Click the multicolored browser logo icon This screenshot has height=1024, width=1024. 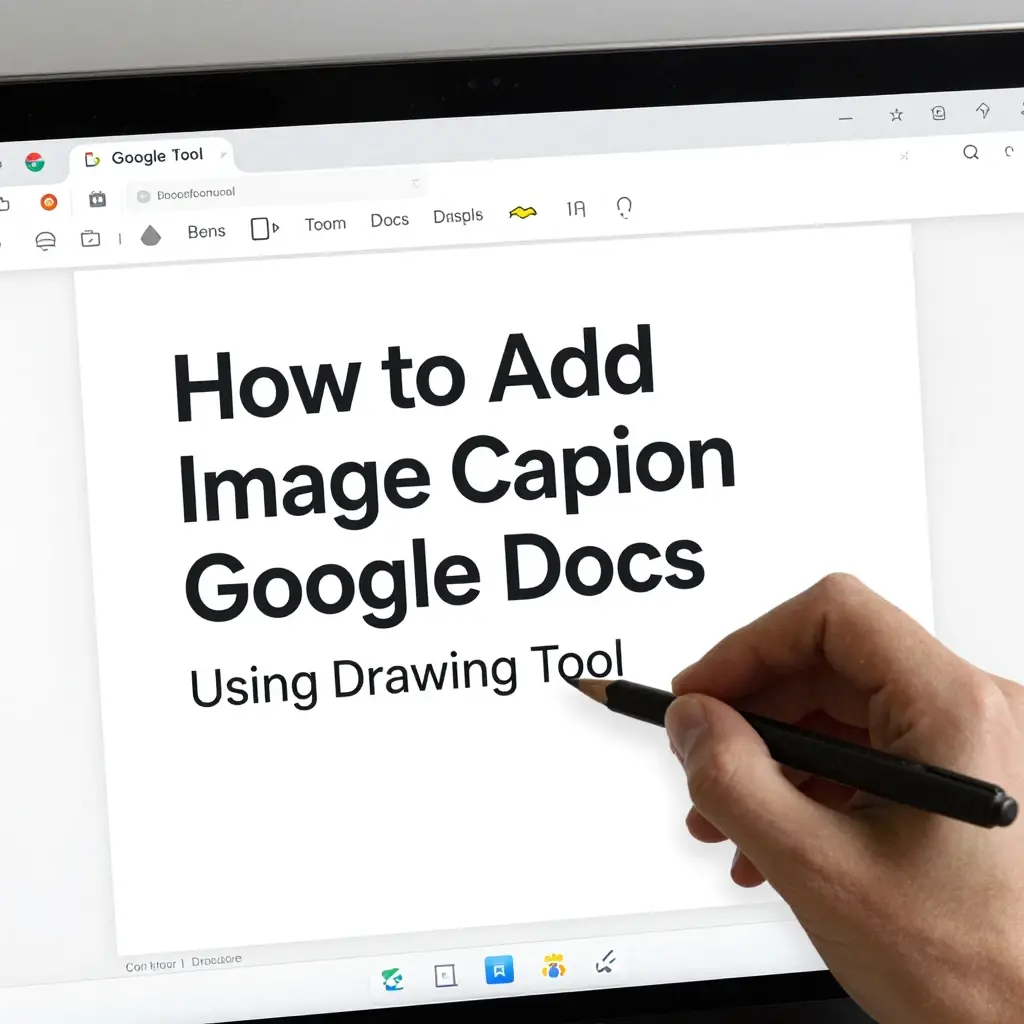point(35,162)
